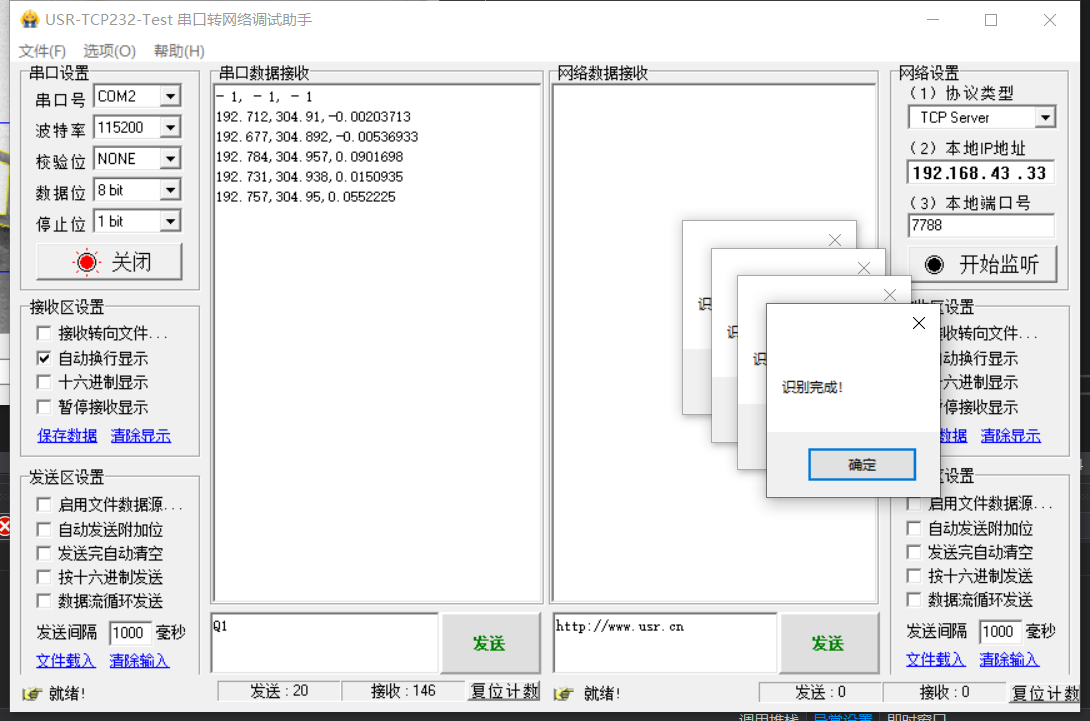Enable network 发送完自动清空 checkbox
Image resolution: width=1090 pixels, height=721 pixels.
[x=914, y=552]
